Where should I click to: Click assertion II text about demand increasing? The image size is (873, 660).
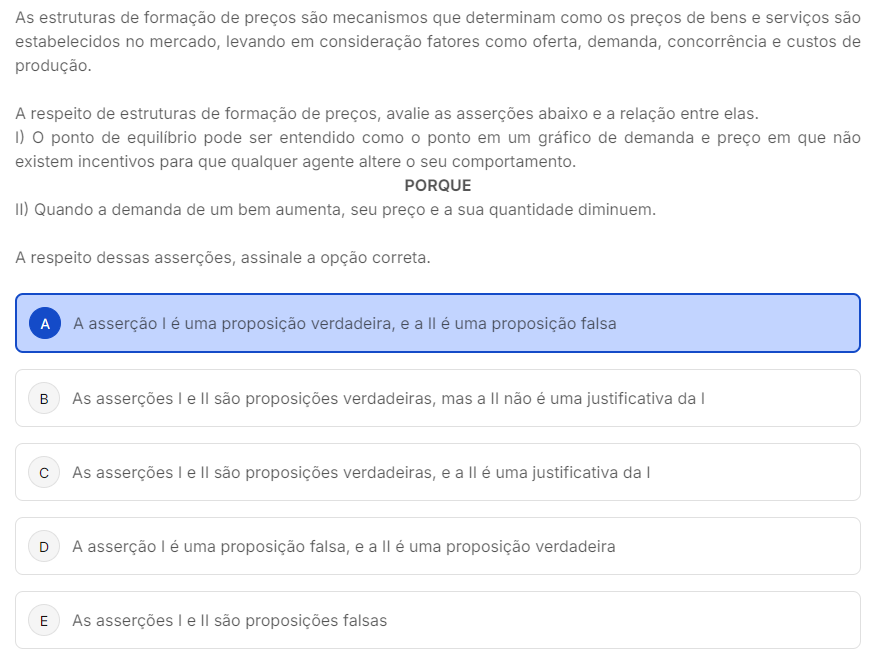pyautogui.click(x=336, y=210)
